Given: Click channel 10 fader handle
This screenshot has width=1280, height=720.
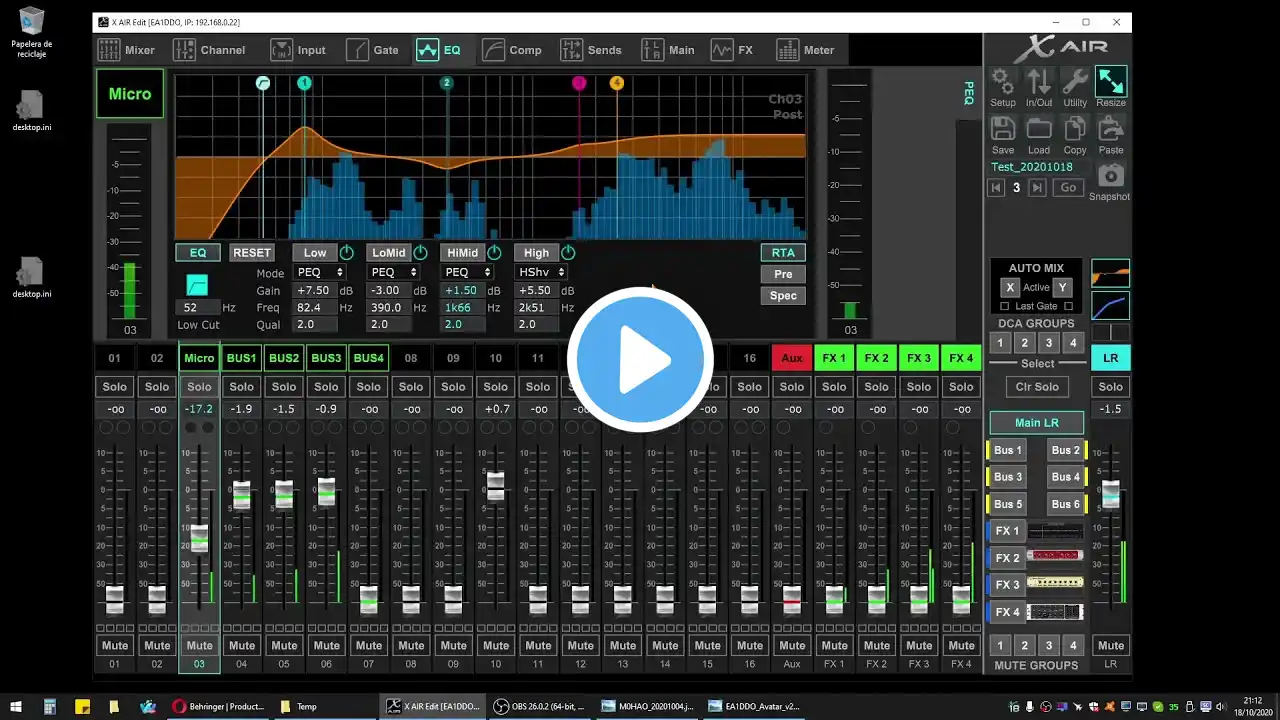Looking at the screenshot, I should [496, 486].
